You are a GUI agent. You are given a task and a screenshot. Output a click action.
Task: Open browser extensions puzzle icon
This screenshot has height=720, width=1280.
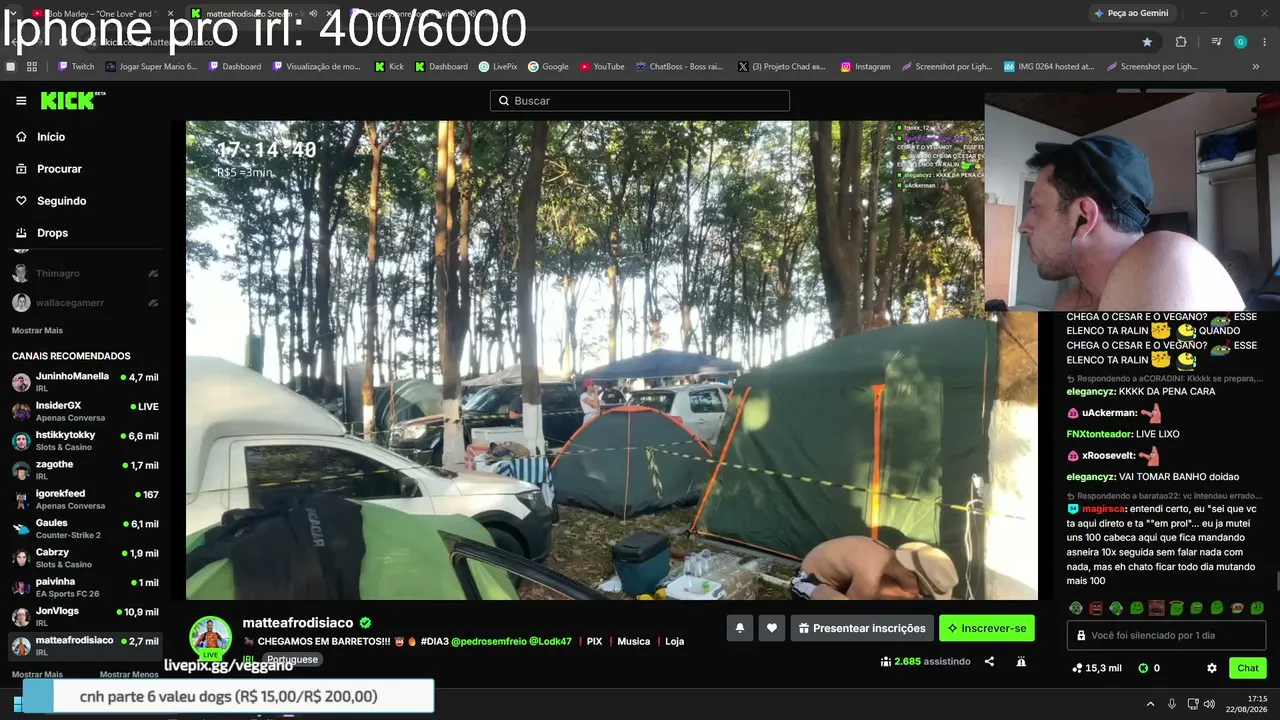(1181, 42)
